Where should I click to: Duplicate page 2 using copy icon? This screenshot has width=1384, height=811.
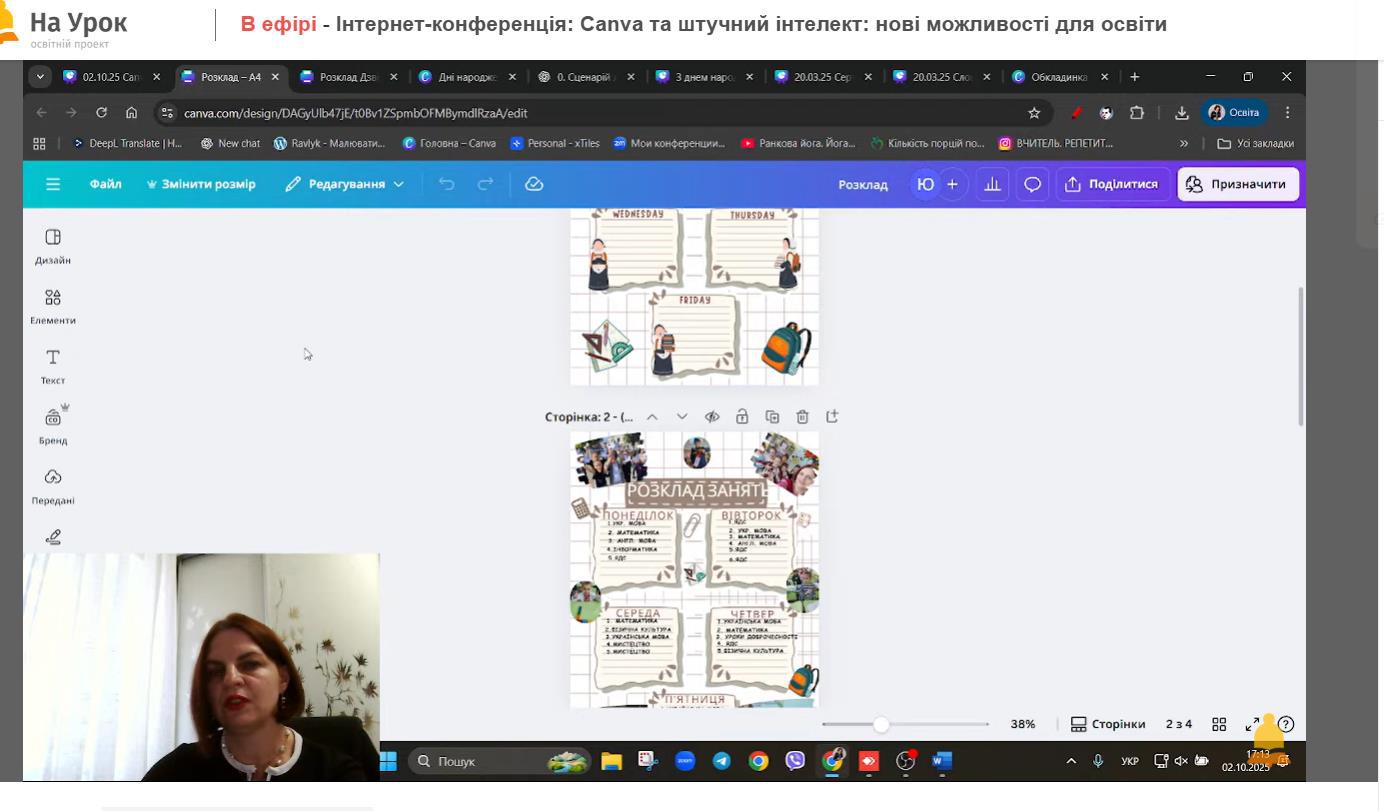click(772, 416)
